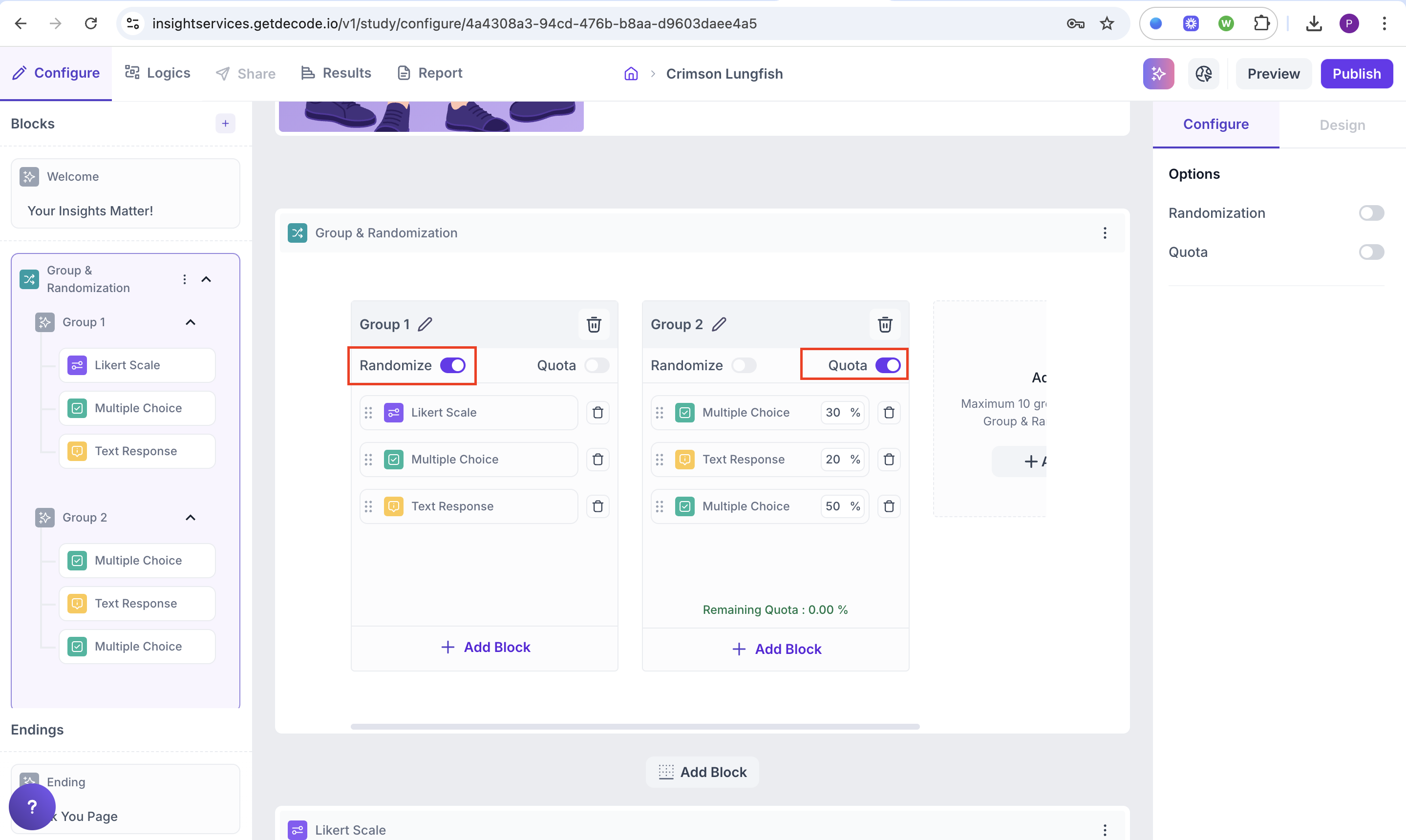Click the drag handle of the Text Response block in Group 2

[x=659, y=460]
